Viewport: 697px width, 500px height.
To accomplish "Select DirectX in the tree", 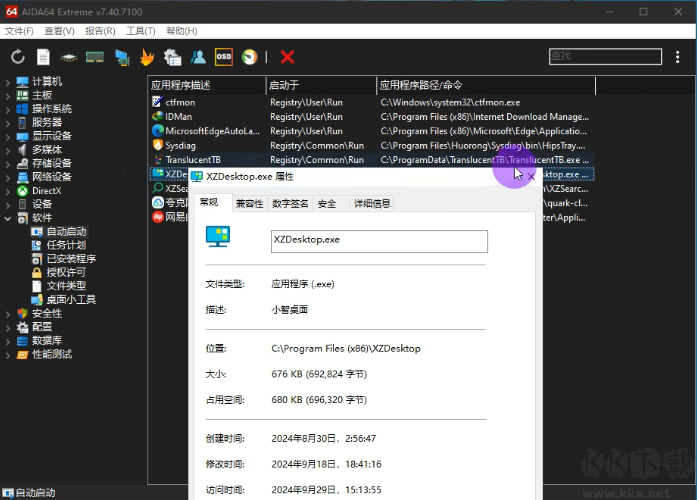I will click(46, 191).
